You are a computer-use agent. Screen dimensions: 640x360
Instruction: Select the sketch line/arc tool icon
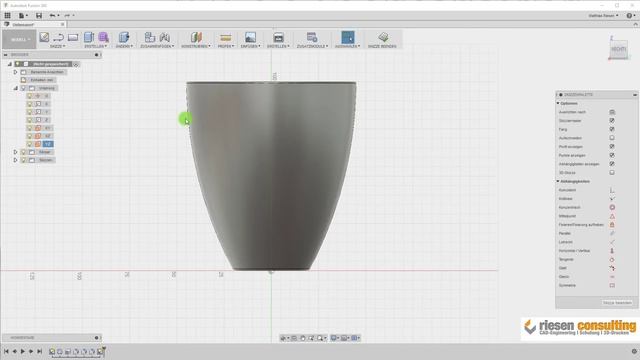point(58,38)
